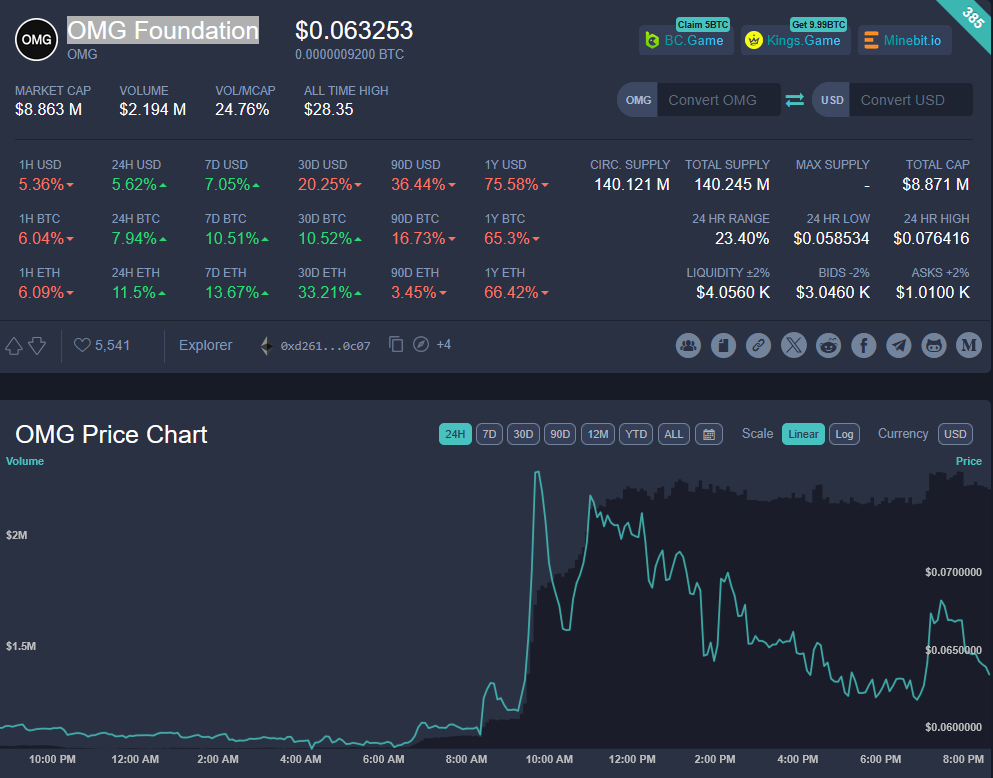Switch chart scale to Linear
Image resolution: width=993 pixels, height=778 pixels.
[803, 434]
